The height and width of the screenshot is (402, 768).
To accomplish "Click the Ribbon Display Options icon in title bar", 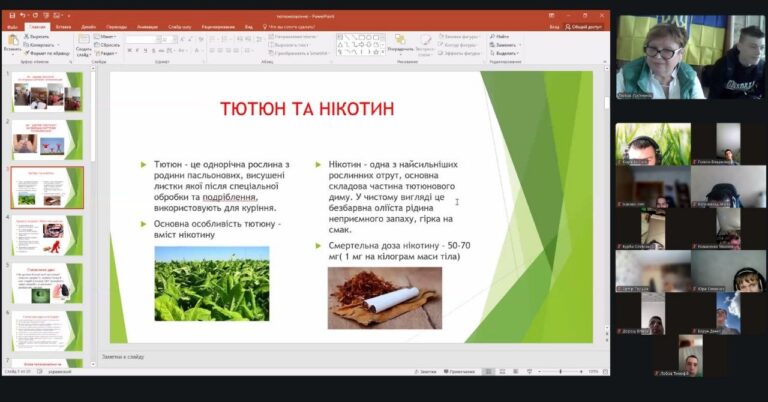I will click(552, 16).
